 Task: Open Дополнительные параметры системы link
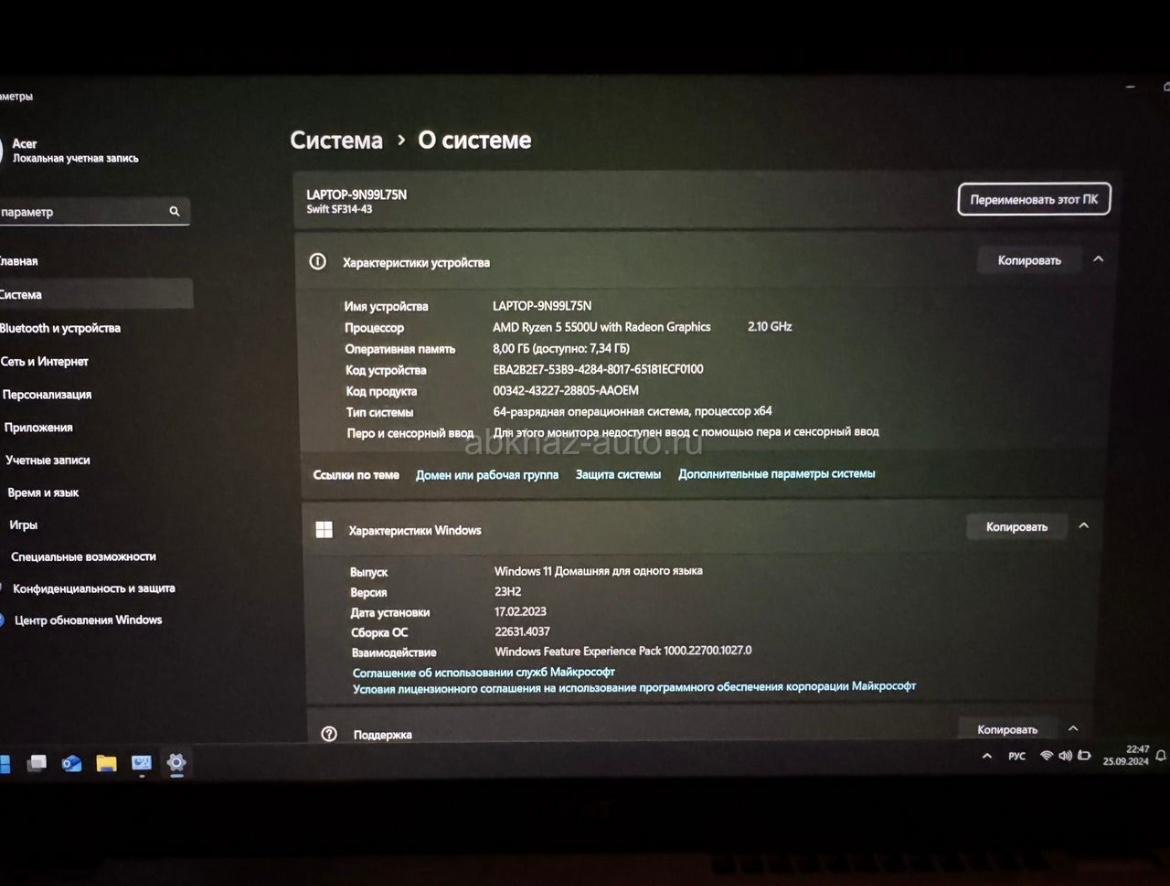pyautogui.click(x=776, y=473)
